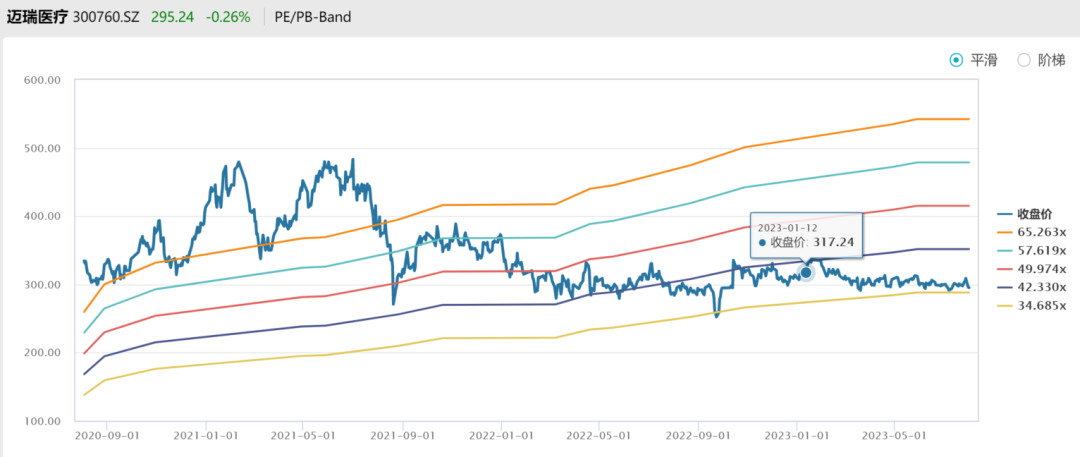The height and width of the screenshot is (457, 1080).
Task: Click the PE/PB-Band title label
Action: [313, 16]
